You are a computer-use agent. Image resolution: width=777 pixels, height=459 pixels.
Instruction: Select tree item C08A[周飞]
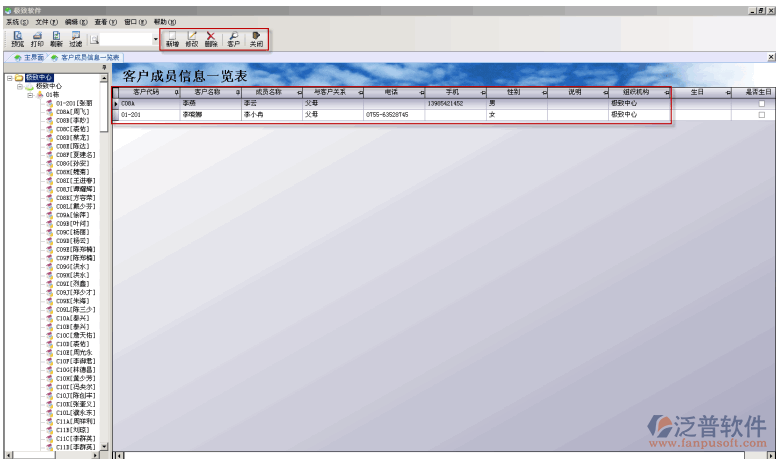tap(74, 111)
